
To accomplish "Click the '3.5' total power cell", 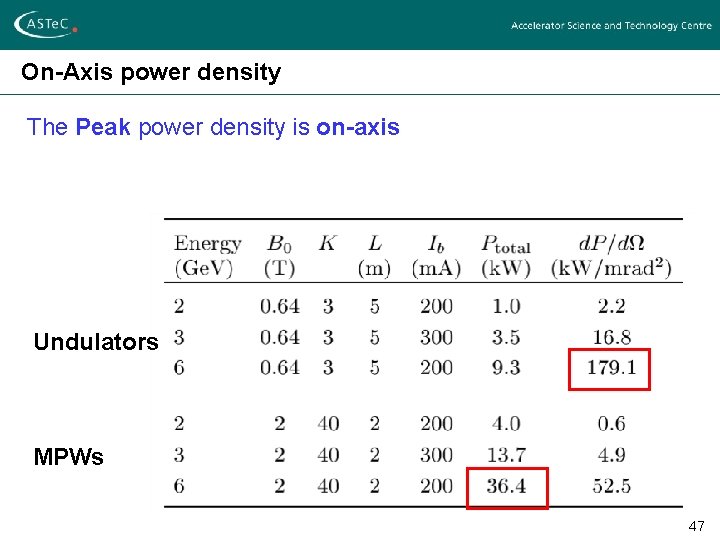I will (506, 338).
